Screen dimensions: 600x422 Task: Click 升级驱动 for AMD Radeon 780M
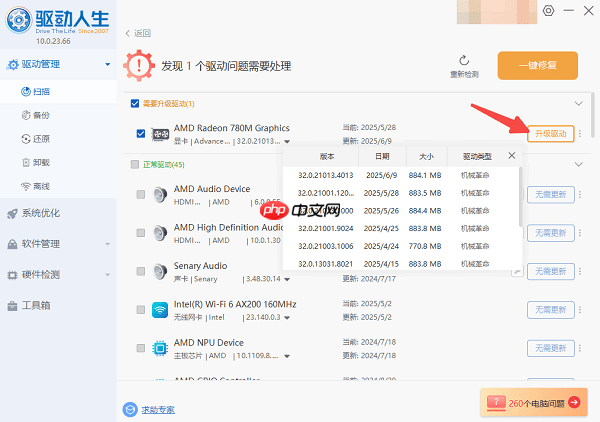point(551,134)
